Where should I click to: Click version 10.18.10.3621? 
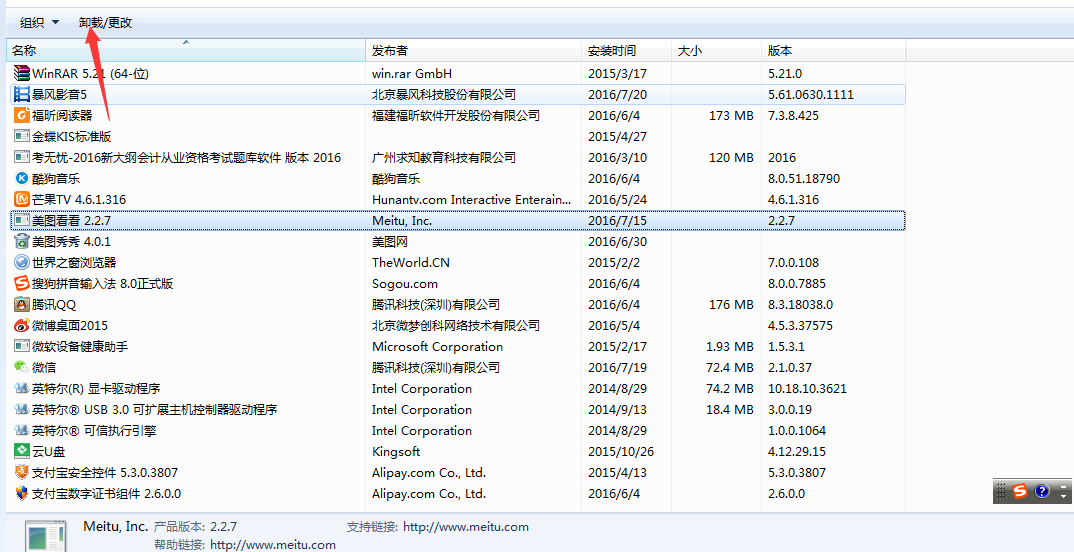pos(808,389)
